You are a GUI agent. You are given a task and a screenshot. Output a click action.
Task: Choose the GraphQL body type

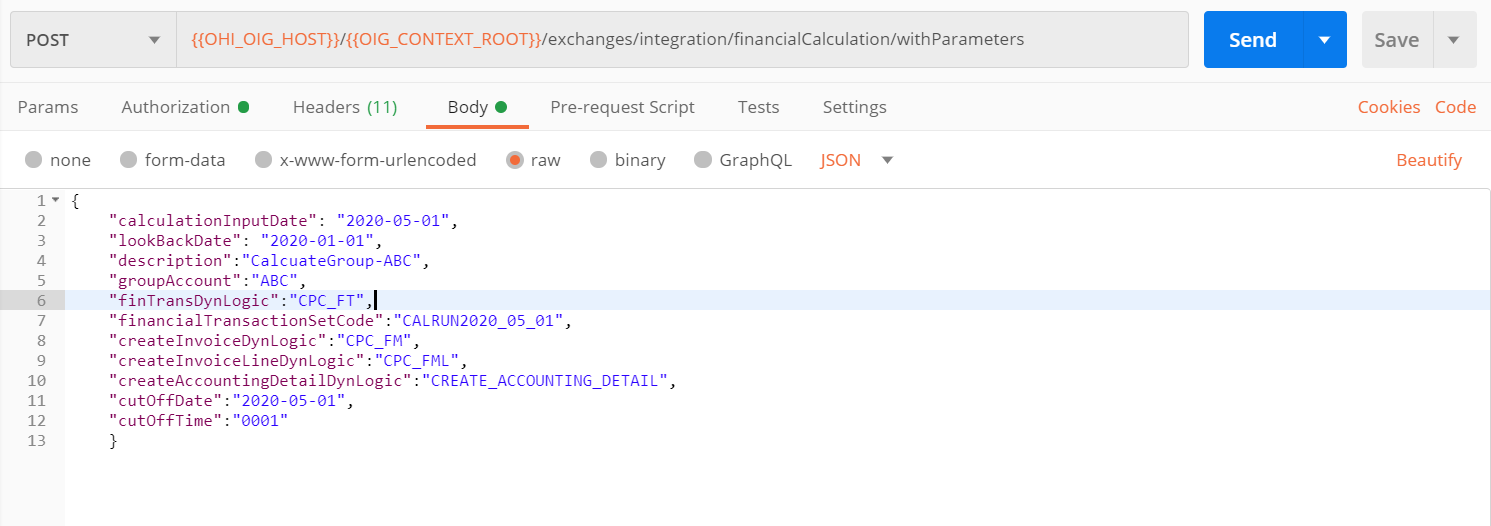[x=742, y=160]
